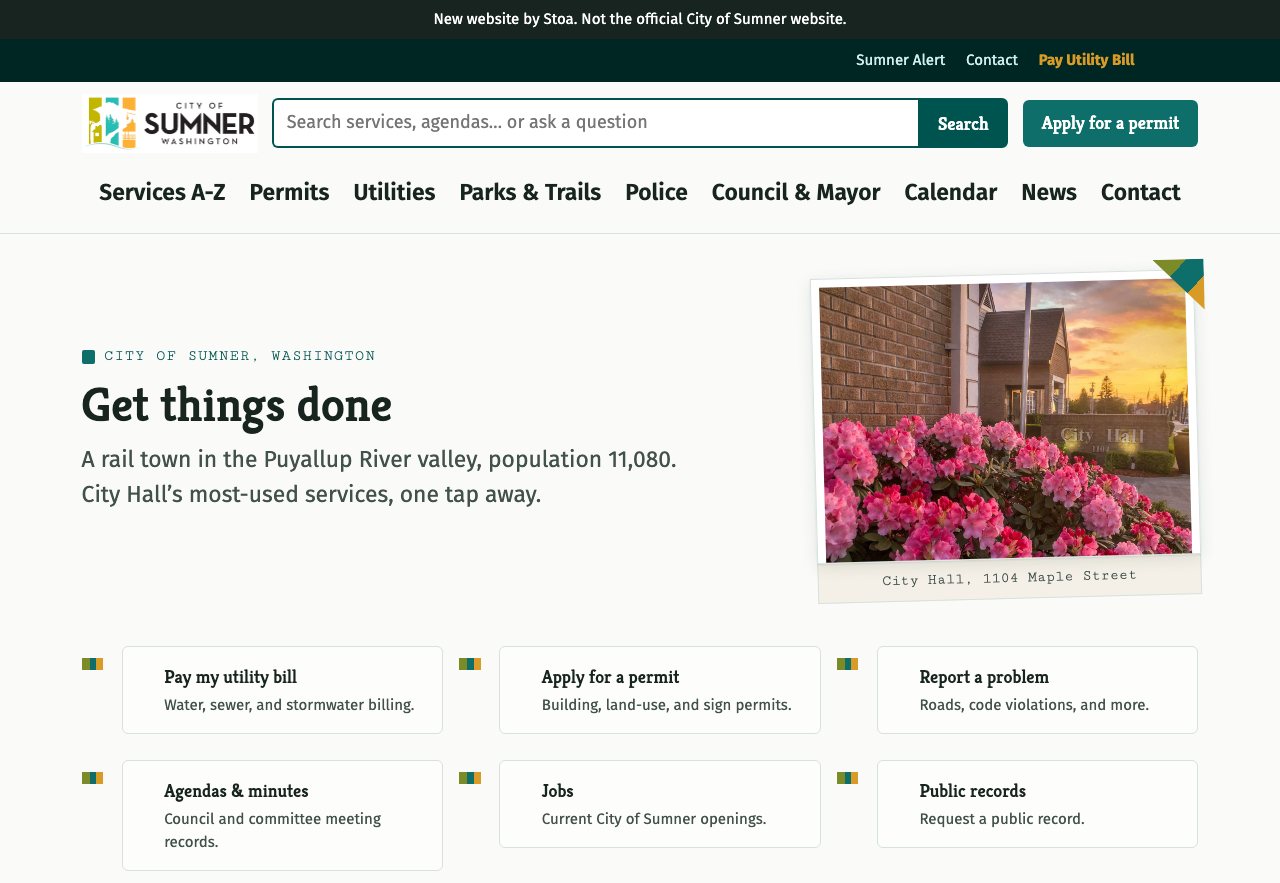Image resolution: width=1280 pixels, height=883 pixels.
Task: Click striped icon beside Report a problem
Action: [847, 664]
